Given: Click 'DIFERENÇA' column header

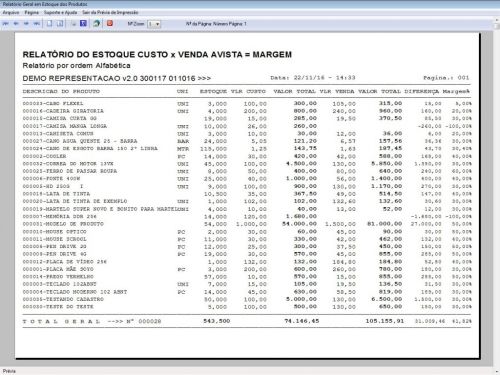Looking at the screenshot, I should [x=421, y=91].
